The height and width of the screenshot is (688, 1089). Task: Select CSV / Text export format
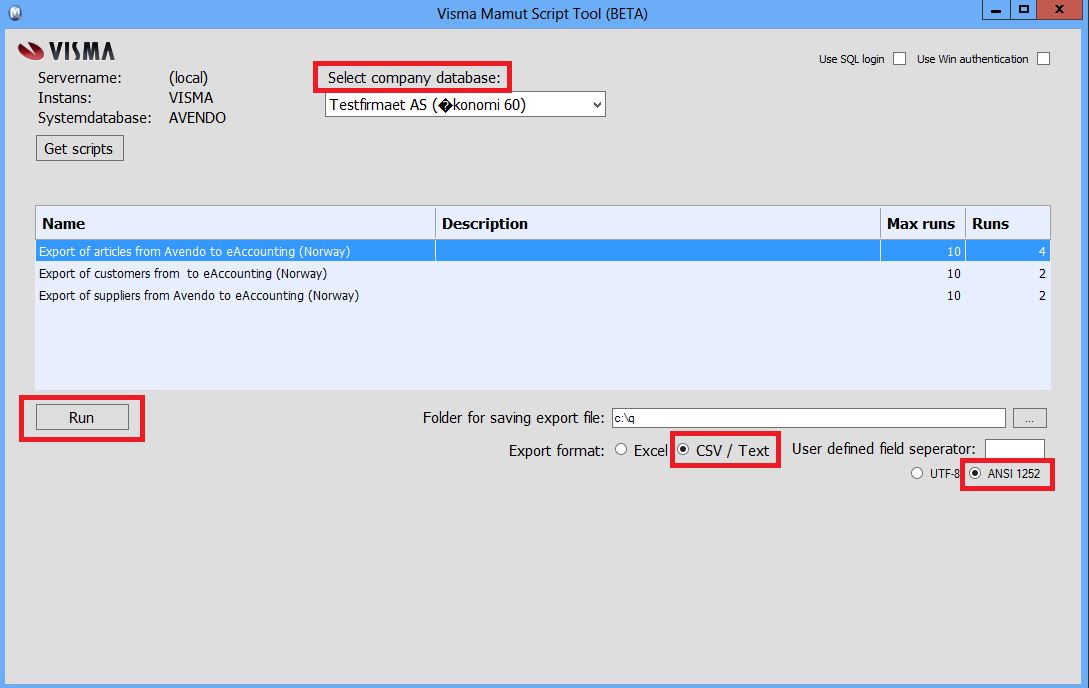(683, 450)
